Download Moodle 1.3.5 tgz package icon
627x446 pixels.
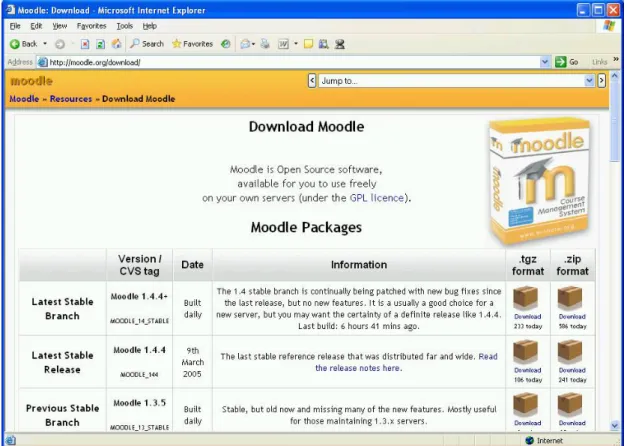(x=525, y=404)
